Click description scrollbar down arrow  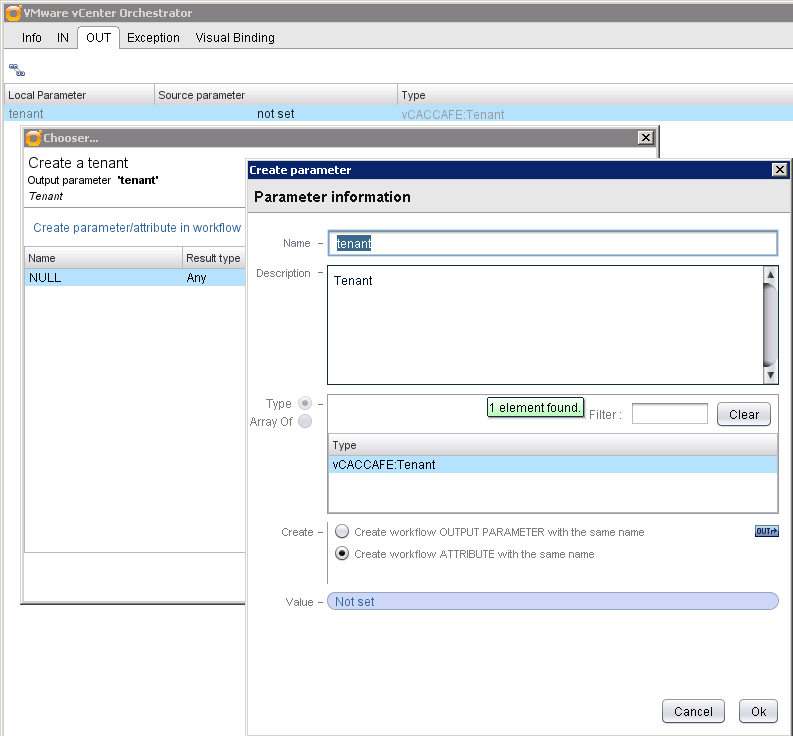tap(770, 375)
